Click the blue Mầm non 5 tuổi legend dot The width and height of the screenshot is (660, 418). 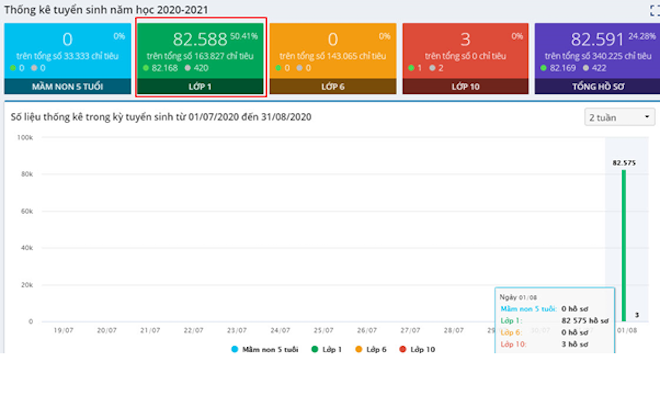pos(236,349)
